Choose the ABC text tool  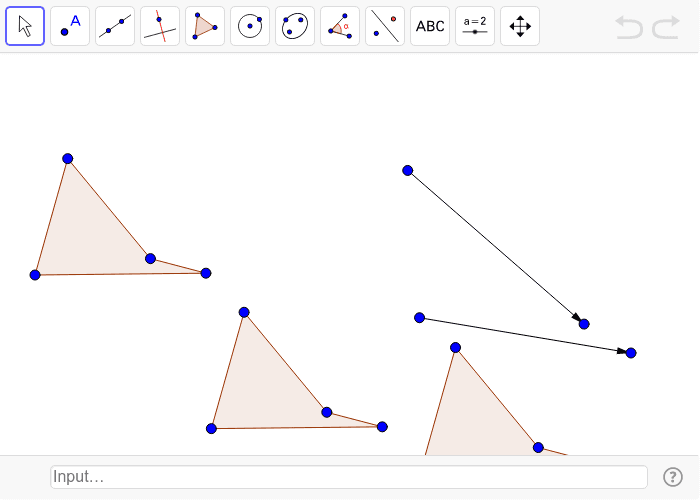(430, 26)
